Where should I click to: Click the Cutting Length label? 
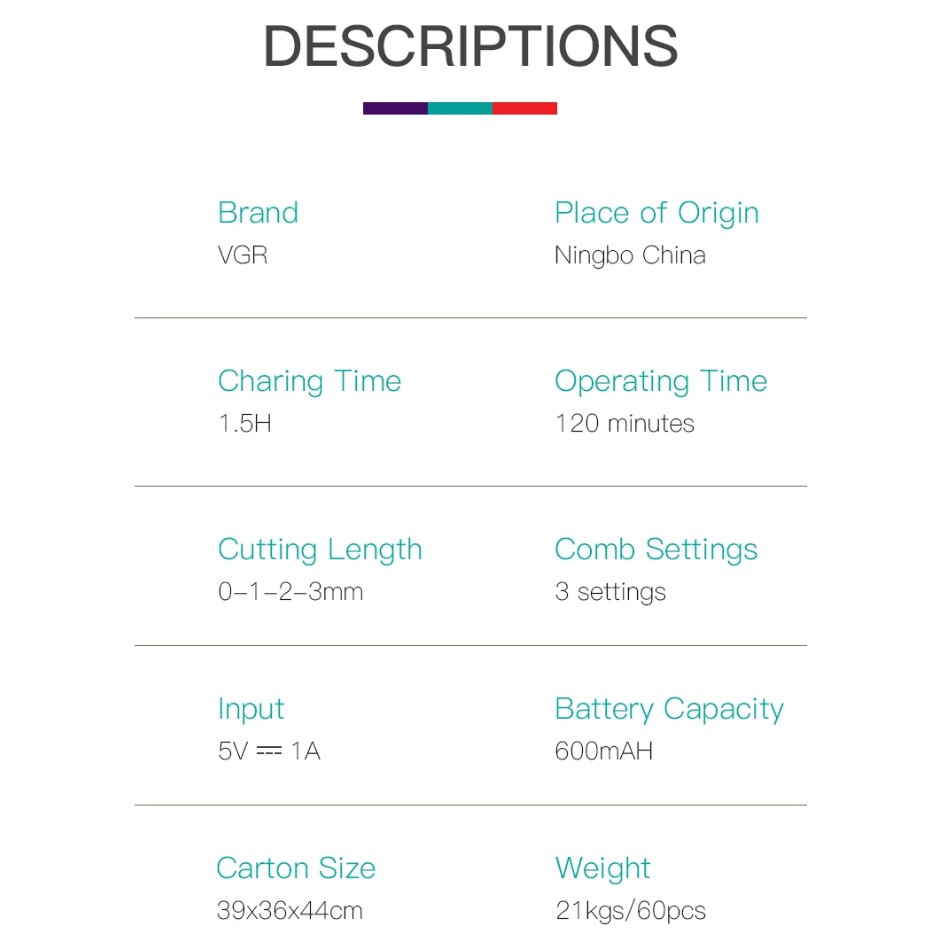pyautogui.click(x=320, y=550)
